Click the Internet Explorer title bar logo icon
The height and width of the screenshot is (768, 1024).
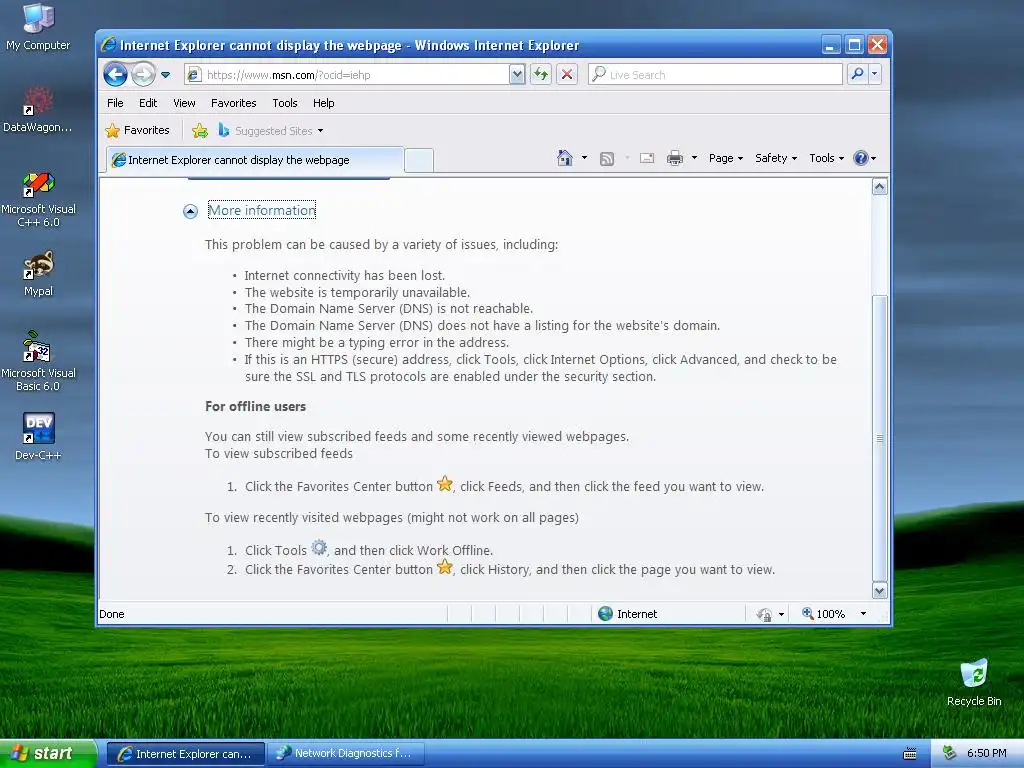point(108,44)
